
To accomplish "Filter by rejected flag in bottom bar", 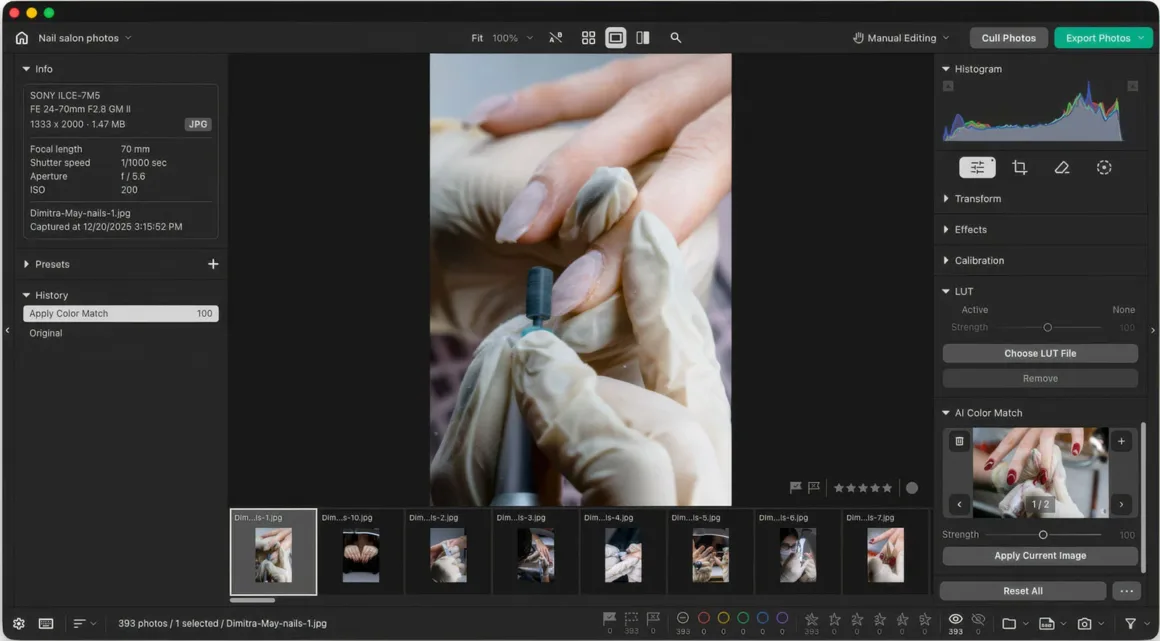I will pos(653,619).
